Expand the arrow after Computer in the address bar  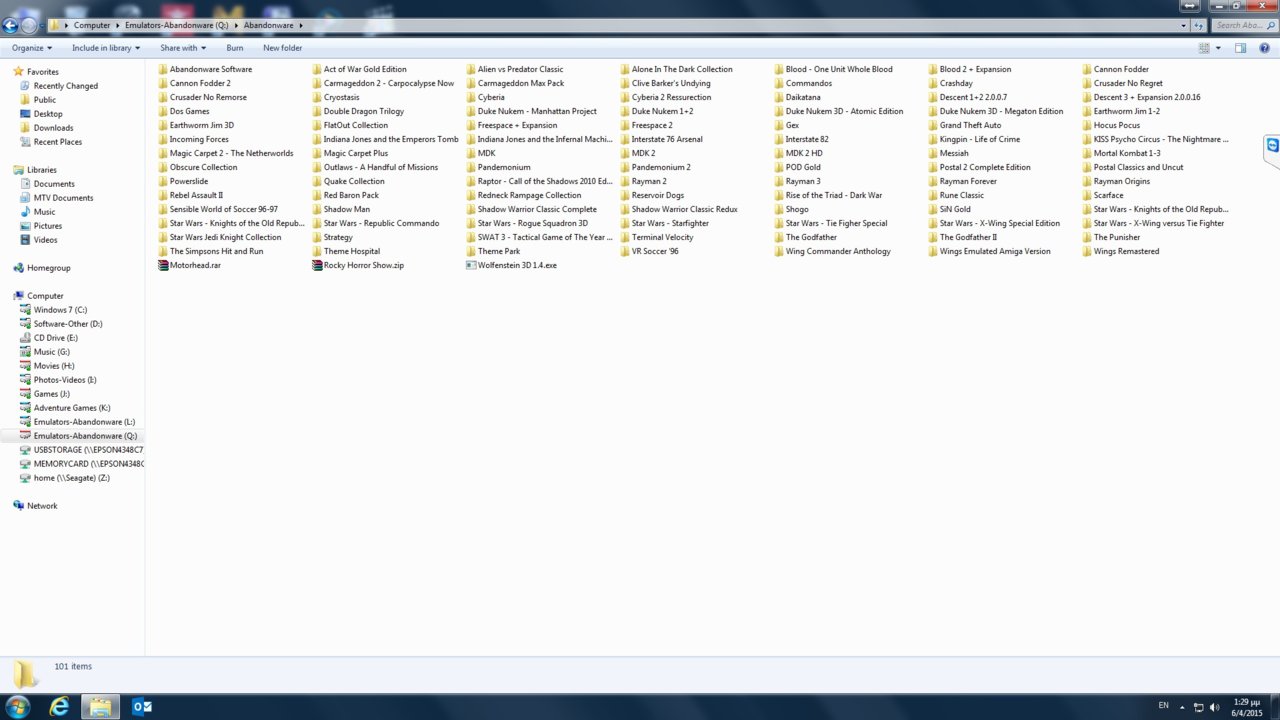(x=117, y=25)
